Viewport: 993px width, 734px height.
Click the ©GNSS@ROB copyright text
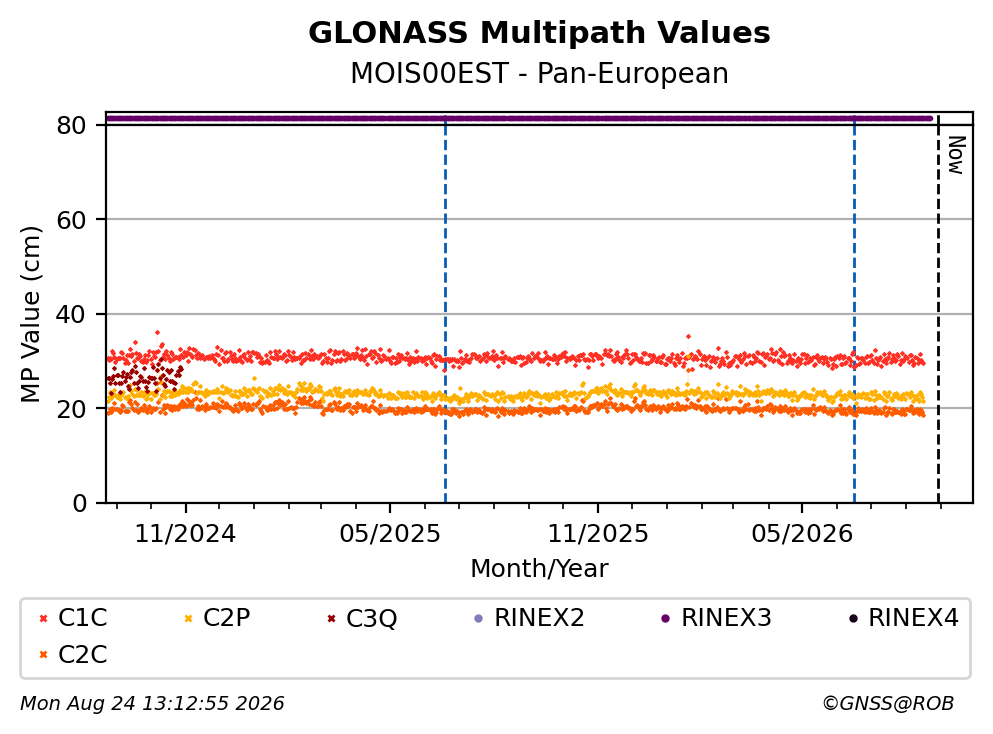(x=888, y=704)
